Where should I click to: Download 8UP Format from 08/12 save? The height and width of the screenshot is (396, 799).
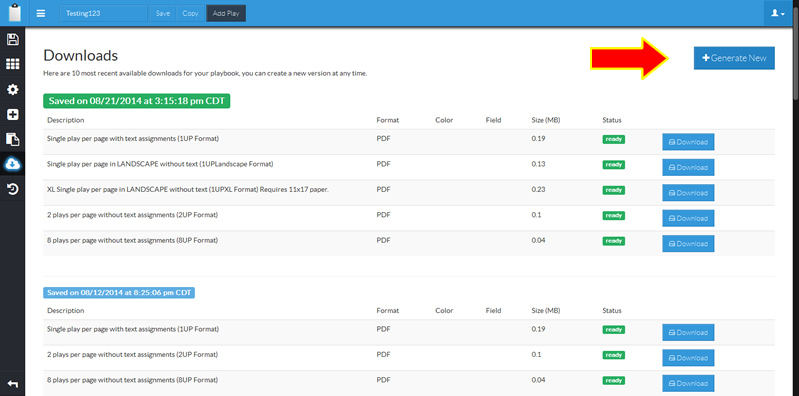click(x=688, y=383)
